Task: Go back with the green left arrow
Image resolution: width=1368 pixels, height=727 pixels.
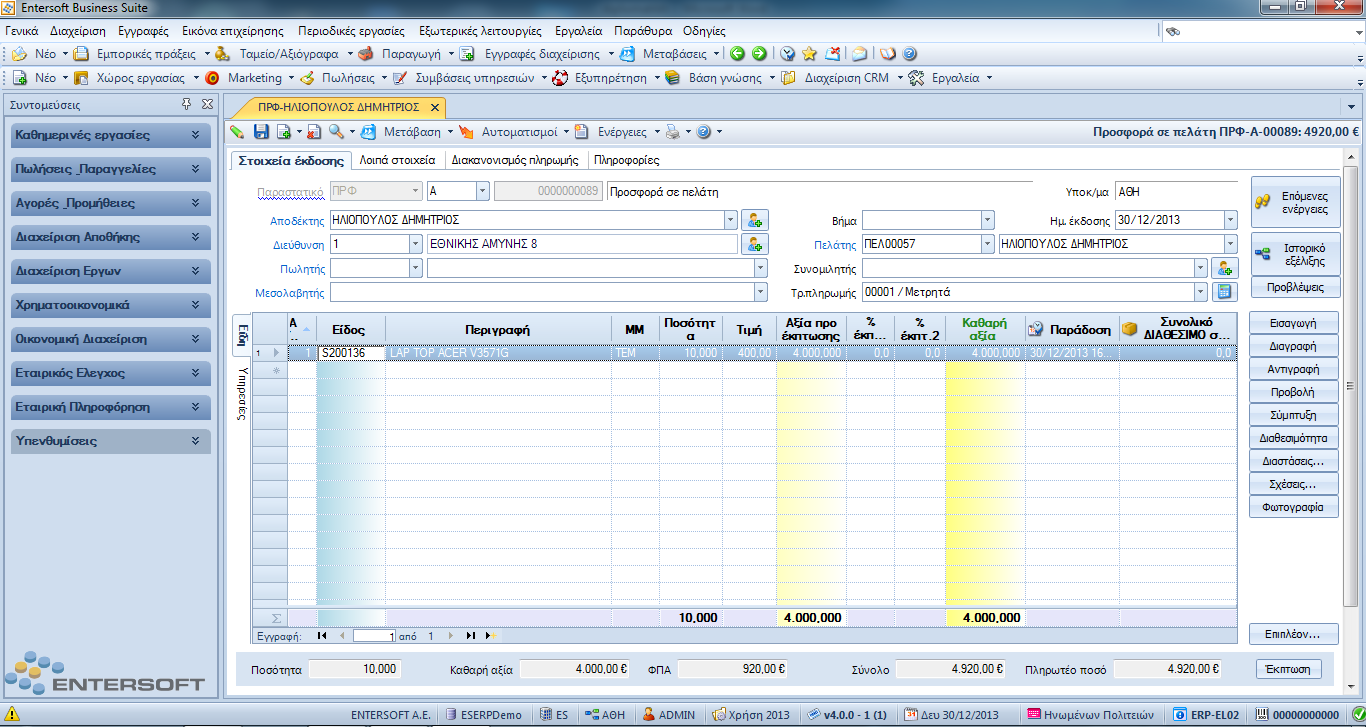Action: [737, 54]
